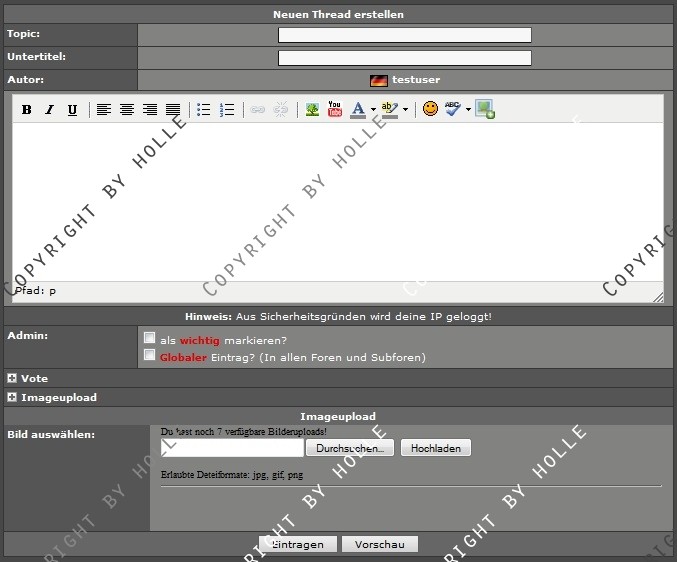Insert a numbered list
Screen dimensions: 677x562
227,110
